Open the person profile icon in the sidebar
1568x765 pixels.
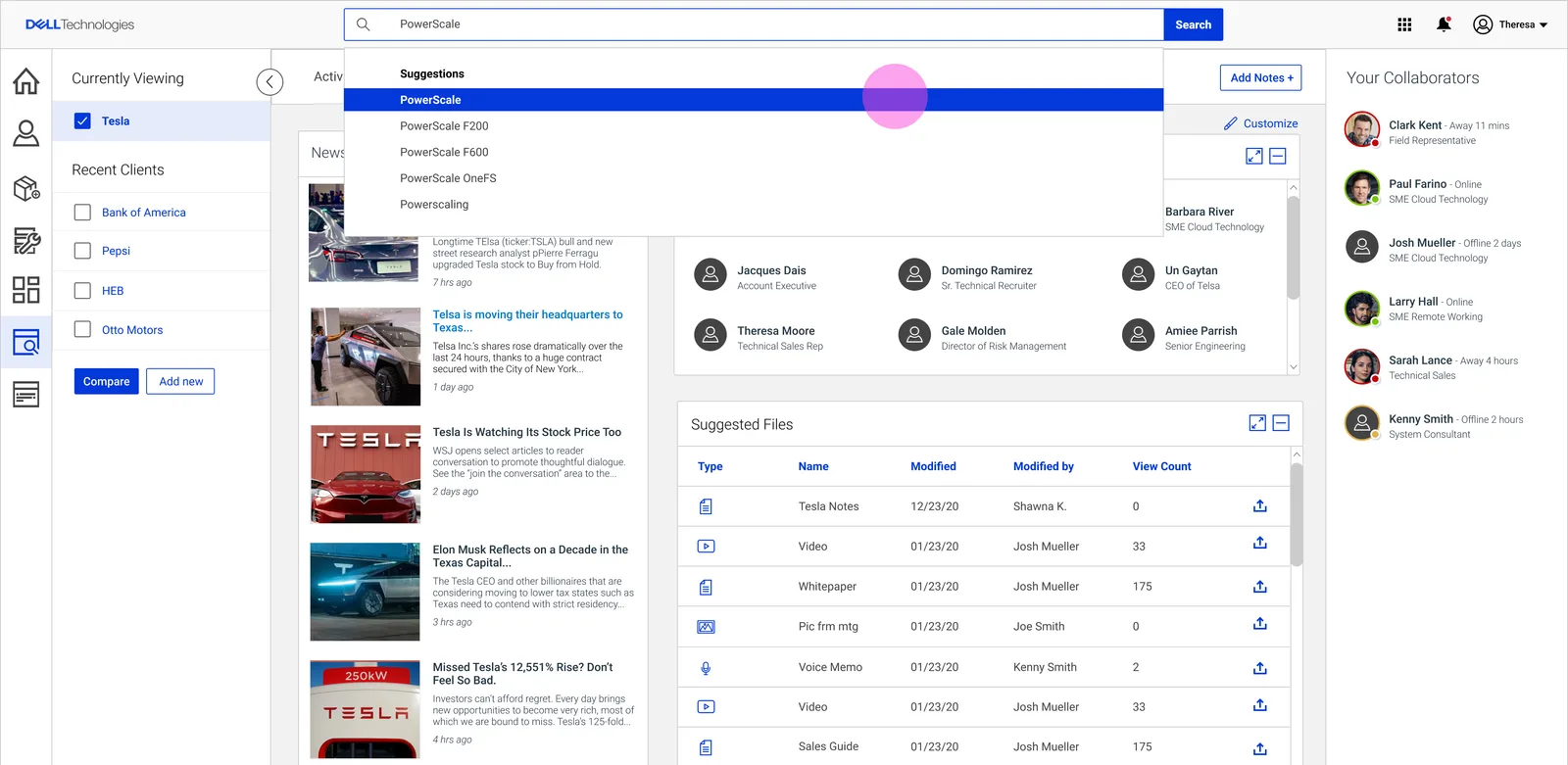point(26,133)
